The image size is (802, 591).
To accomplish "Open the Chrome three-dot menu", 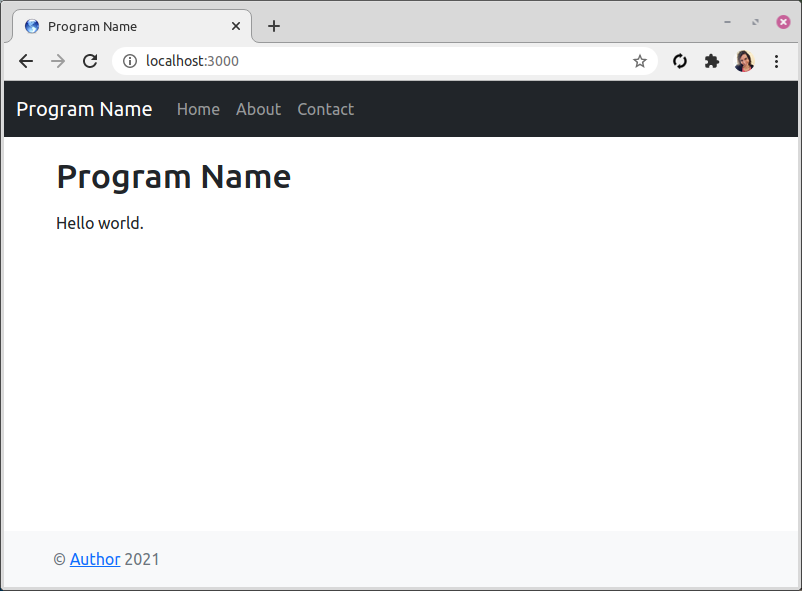I will 776,61.
